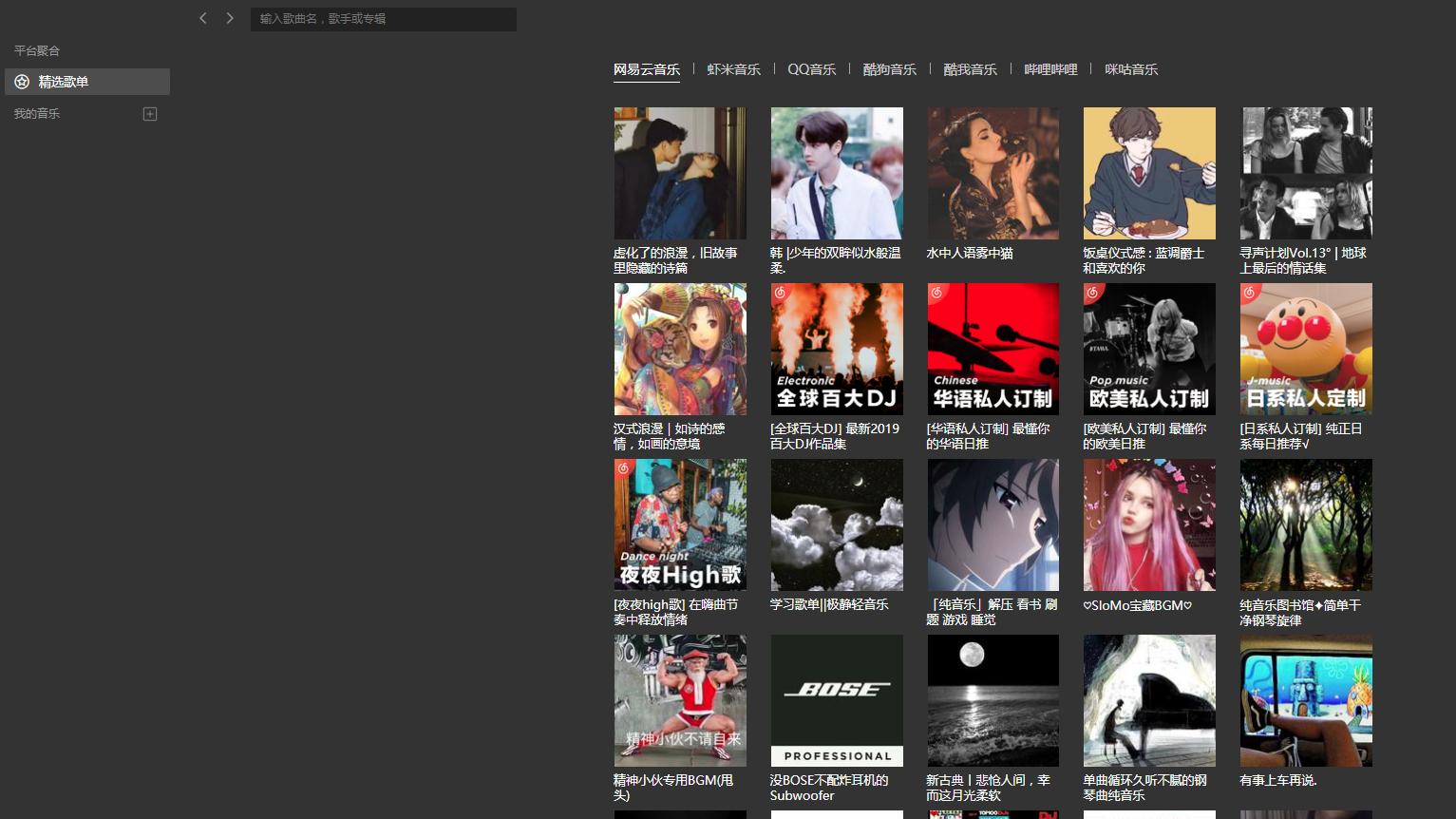This screenshot has width=1456, height=819.
Task: Select the QQ音乐 tab
Action: 812,69
